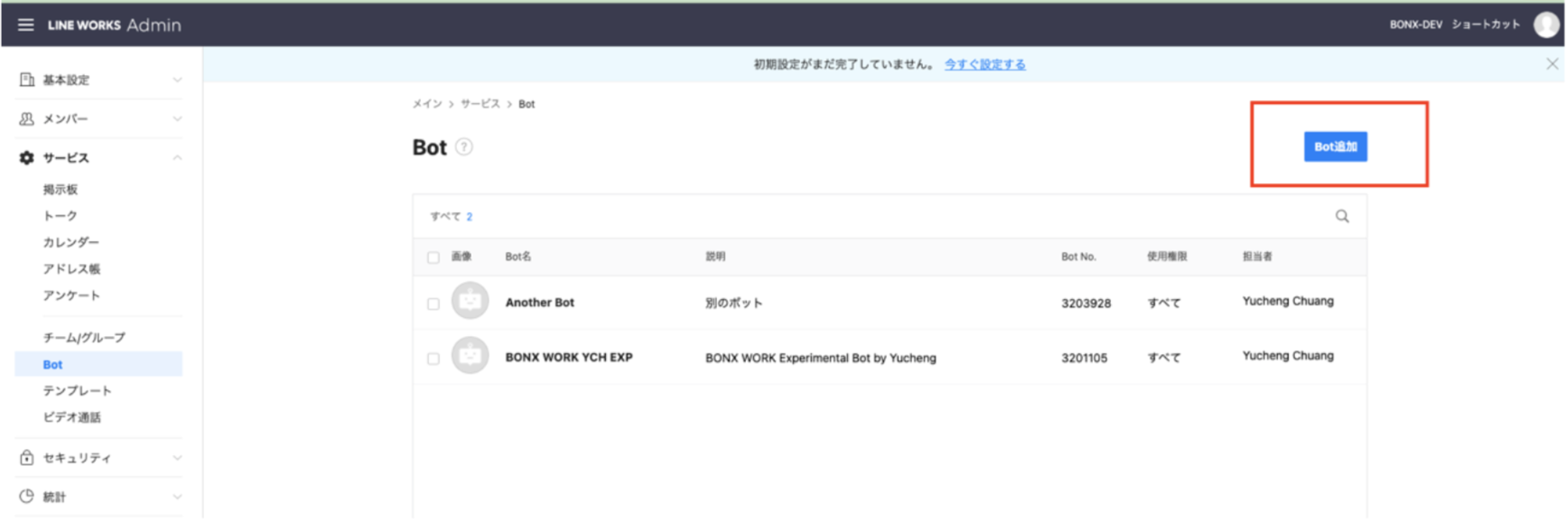Image resolution: width=1568 pixels, height=522 pixels.
Task: Click the basic settings building icon
Action: pos(27,79)
